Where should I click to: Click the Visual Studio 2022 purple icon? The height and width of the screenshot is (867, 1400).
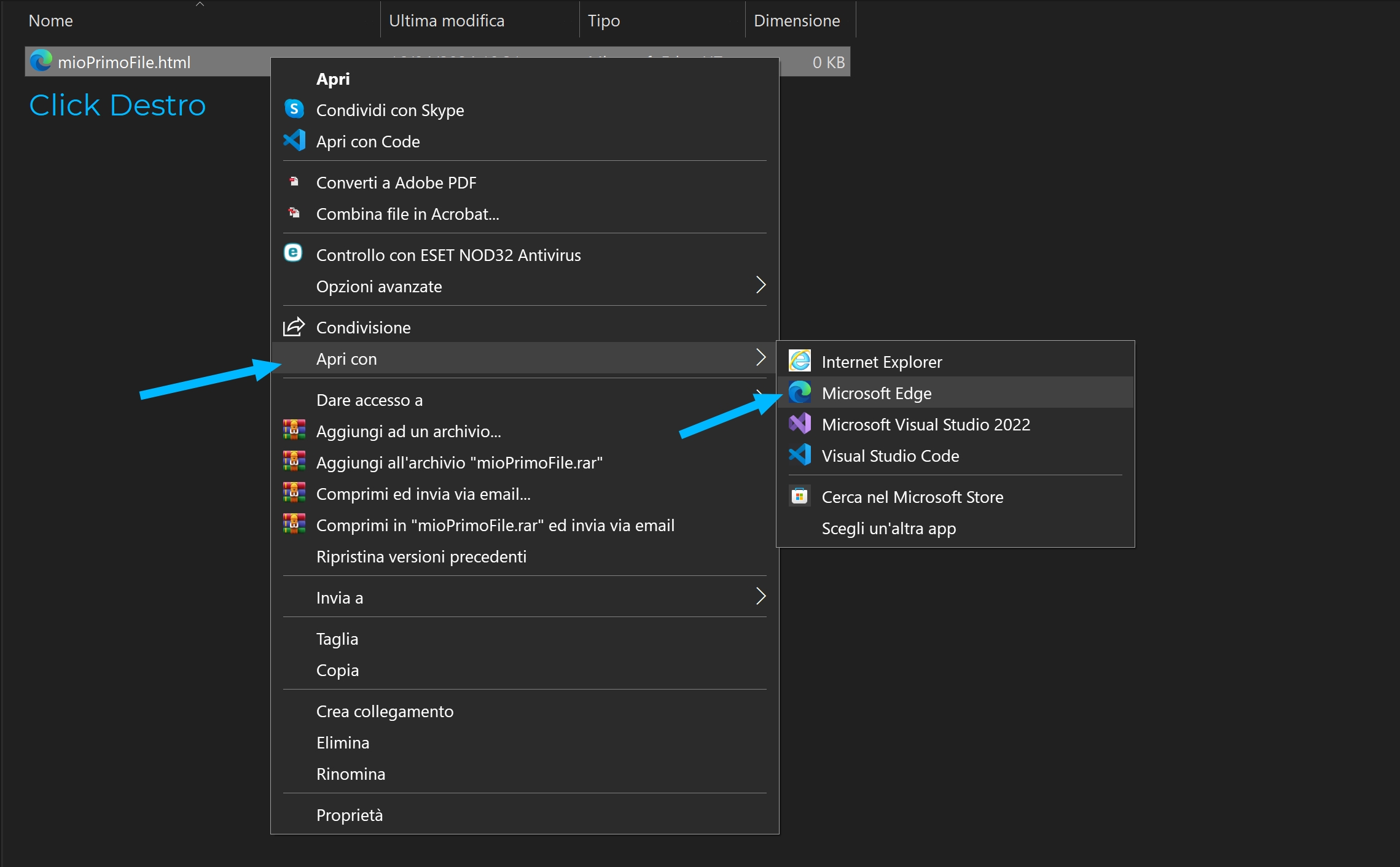click(x=800, y=424)
